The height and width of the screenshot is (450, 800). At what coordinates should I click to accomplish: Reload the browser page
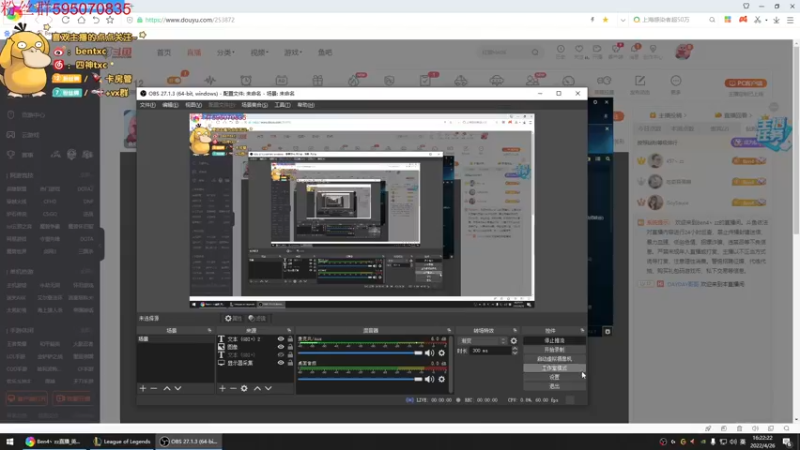coord(65,20)
